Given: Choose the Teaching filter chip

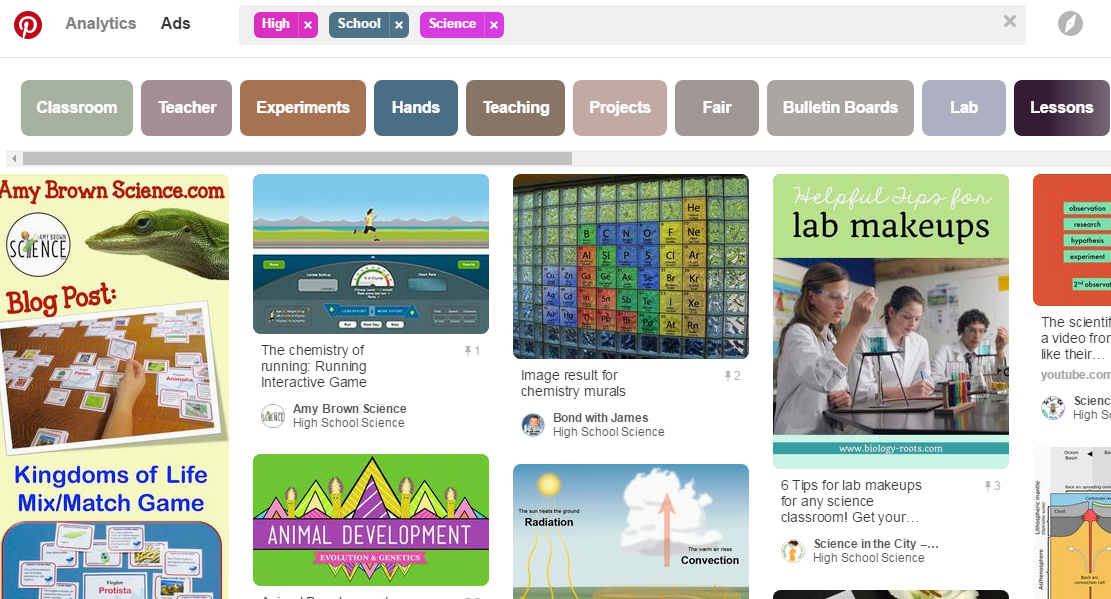Looking at the screenshot, I should [x=516, y=108].
